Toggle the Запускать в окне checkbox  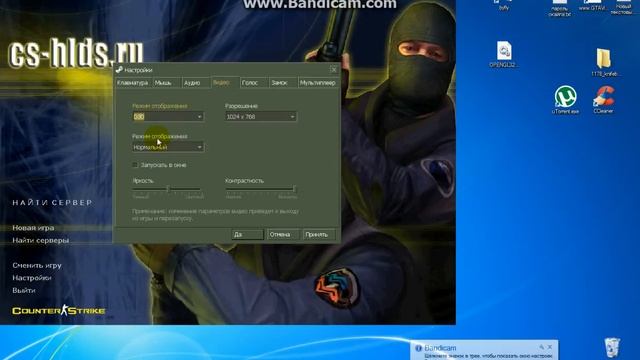(x=135, y=165)
